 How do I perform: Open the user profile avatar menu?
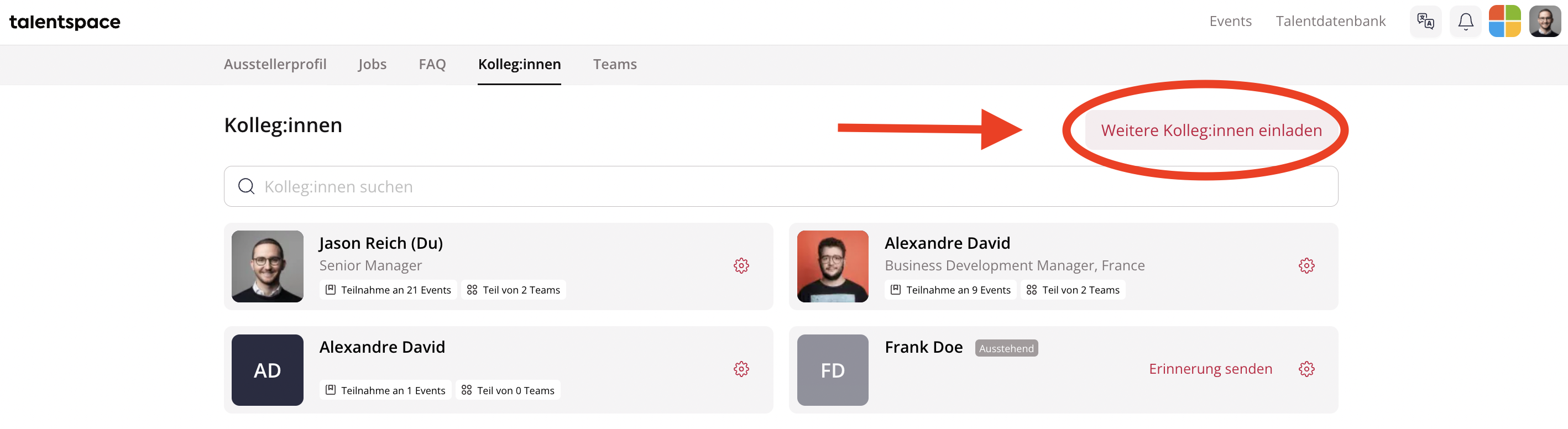pyautogui.click(x=1544, y=22)
